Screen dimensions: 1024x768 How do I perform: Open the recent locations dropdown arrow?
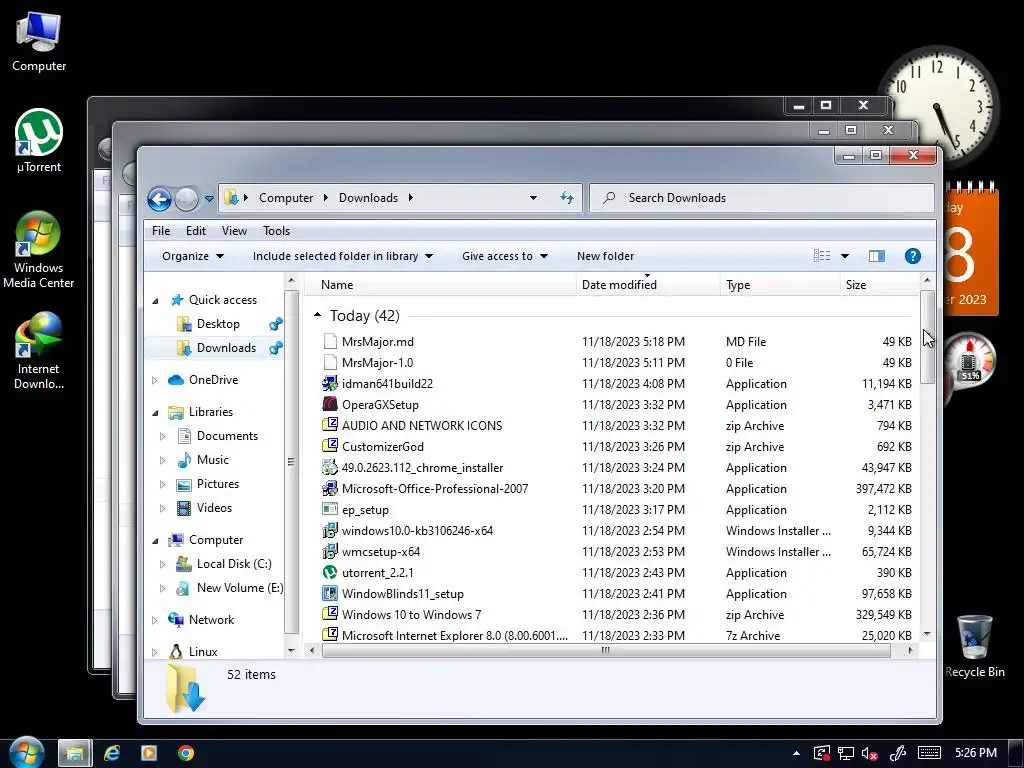point(209,199)
